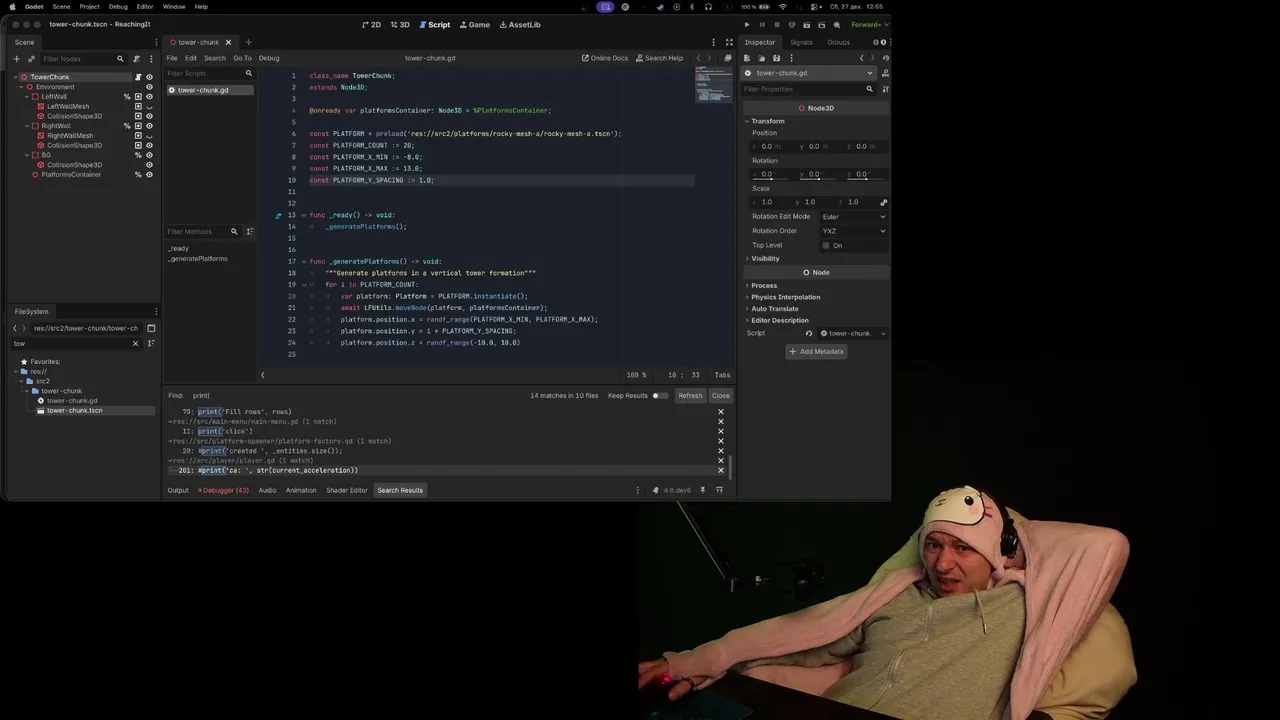Expand the Visibility section
Viewport: 1280px width, 720px height.
point(765,259)
